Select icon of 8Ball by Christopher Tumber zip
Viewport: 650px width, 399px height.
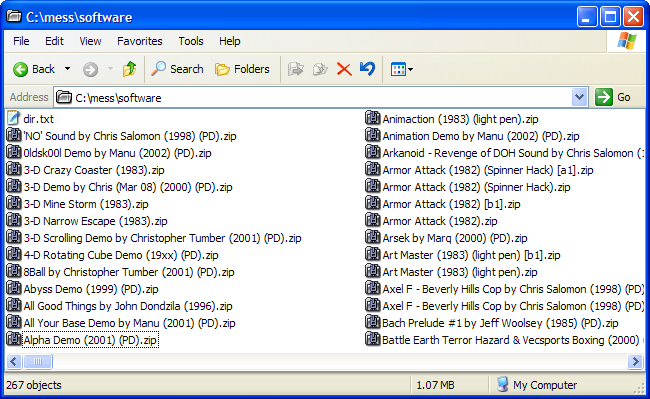[14, 271]
